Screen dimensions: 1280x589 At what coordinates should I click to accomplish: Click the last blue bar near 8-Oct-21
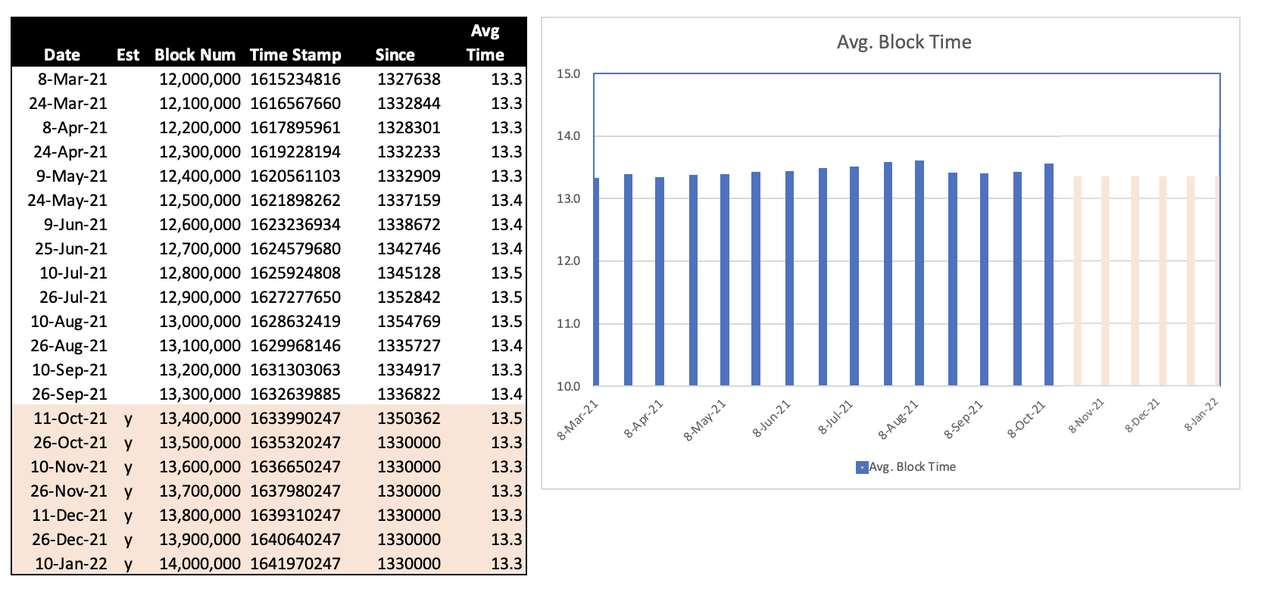[1049, 275]
